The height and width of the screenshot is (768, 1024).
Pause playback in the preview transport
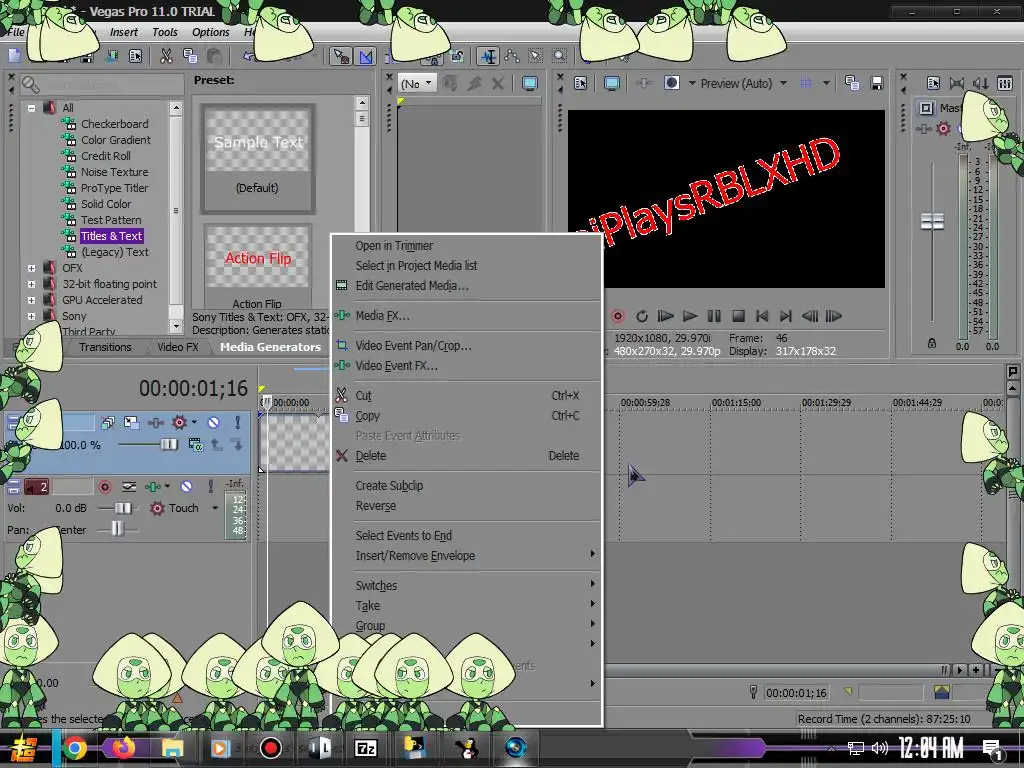coord(714,316)
